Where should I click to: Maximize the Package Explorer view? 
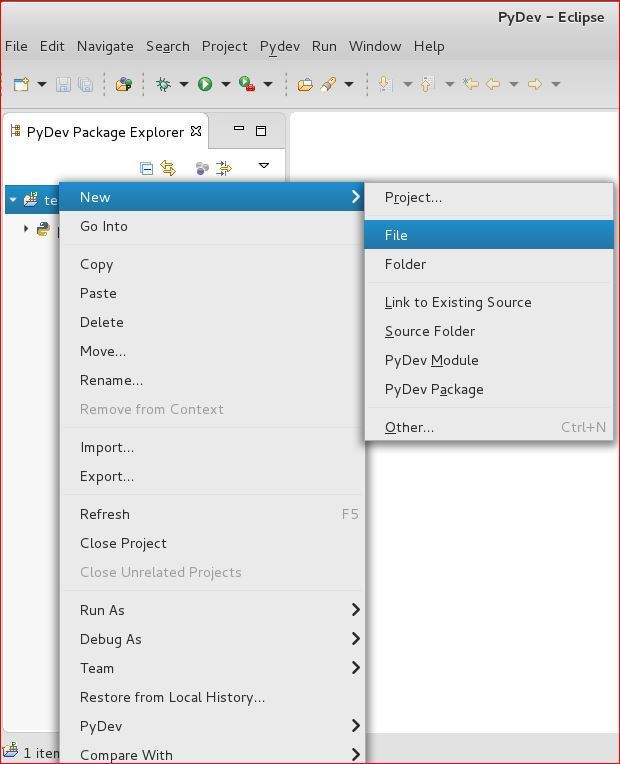click(261, 131)
